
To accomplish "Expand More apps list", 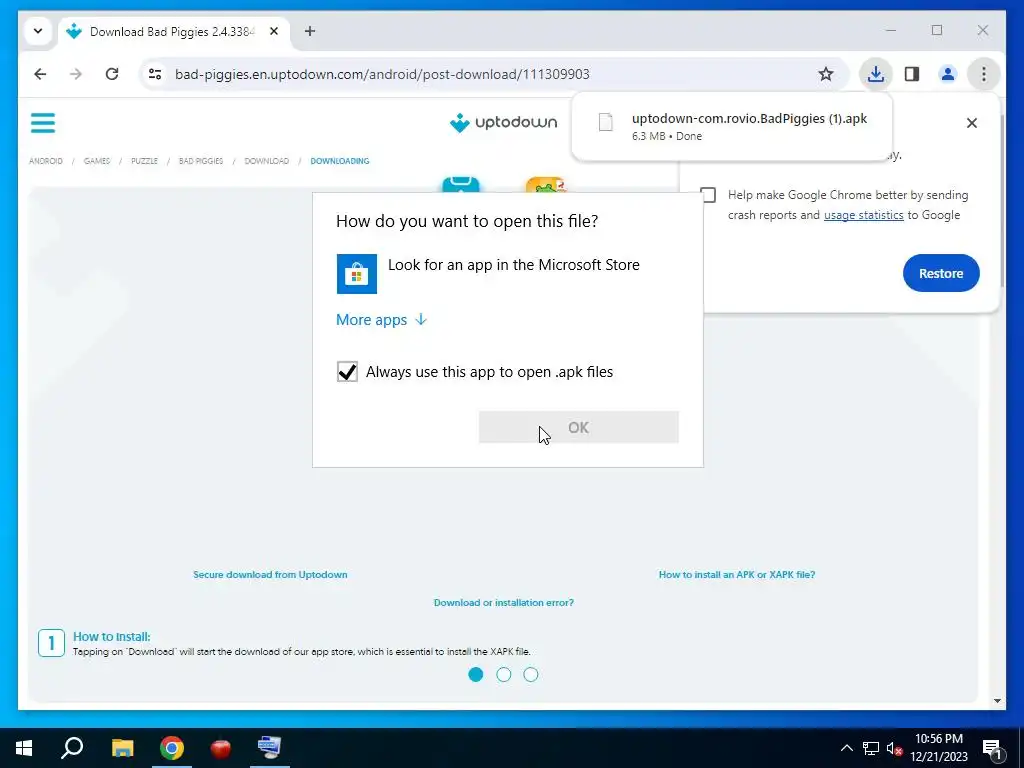I will [x=381, y=319].
